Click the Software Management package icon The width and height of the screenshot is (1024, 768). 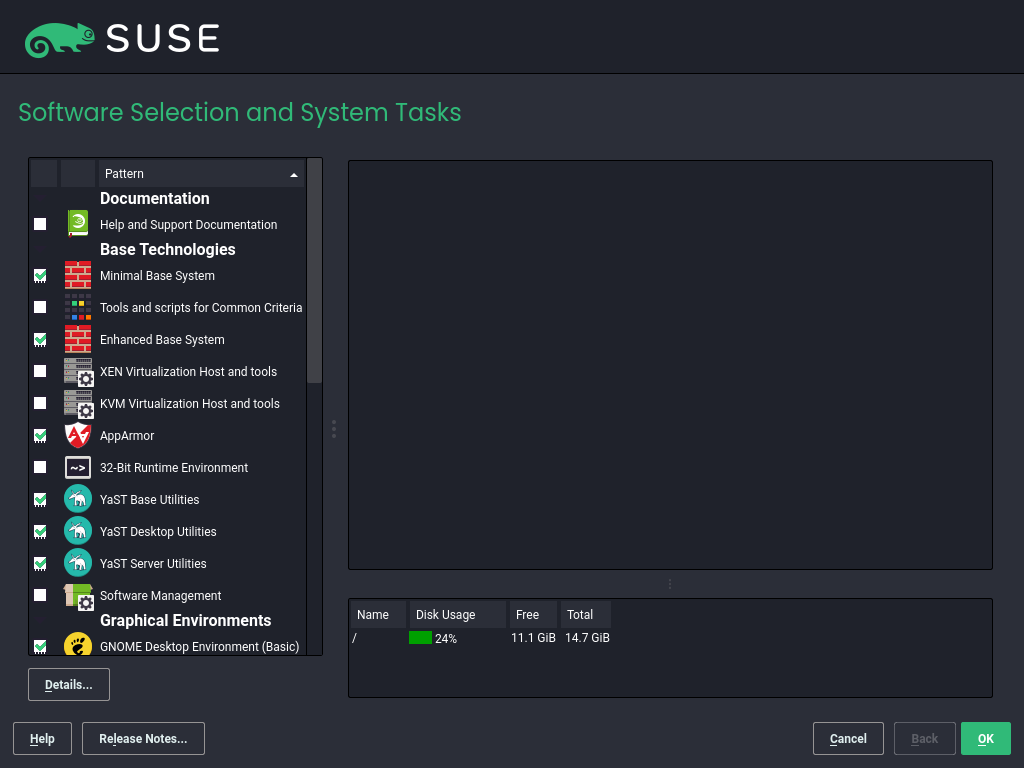pyautogui.click(x=78, y=596)
